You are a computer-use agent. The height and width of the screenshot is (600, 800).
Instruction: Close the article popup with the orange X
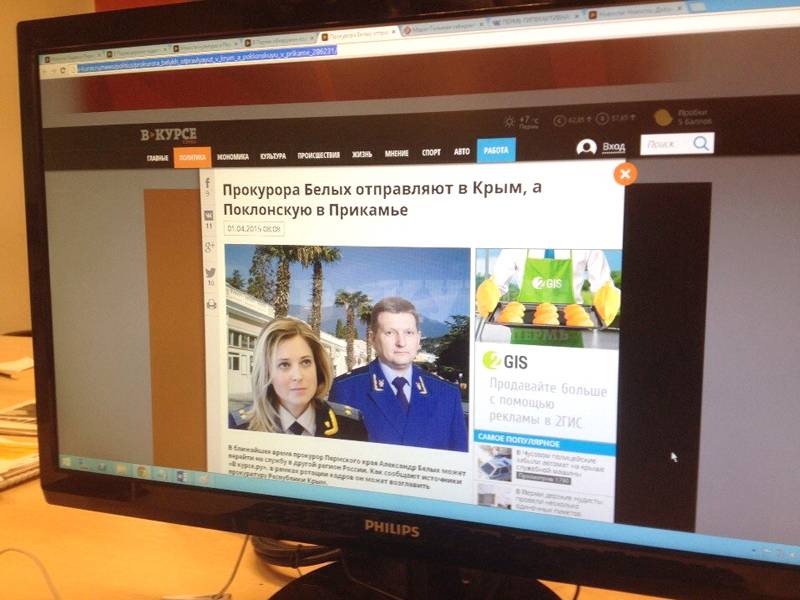coord(625,174)
